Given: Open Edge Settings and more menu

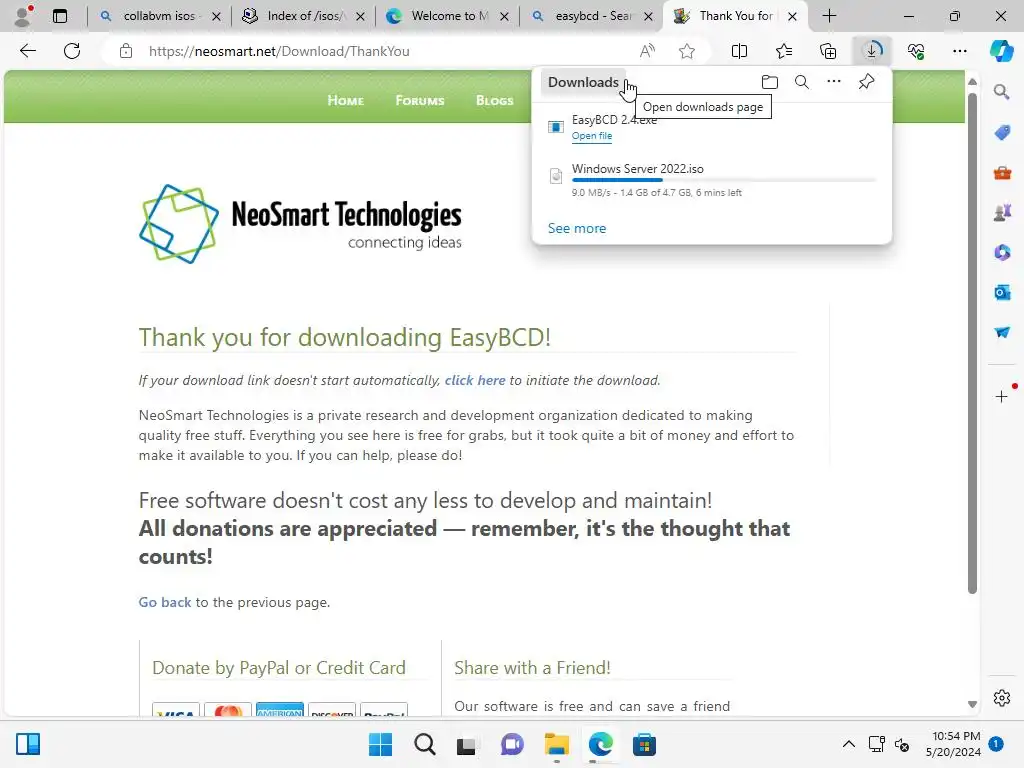Looking at the screenshot, I should point(960,51).
